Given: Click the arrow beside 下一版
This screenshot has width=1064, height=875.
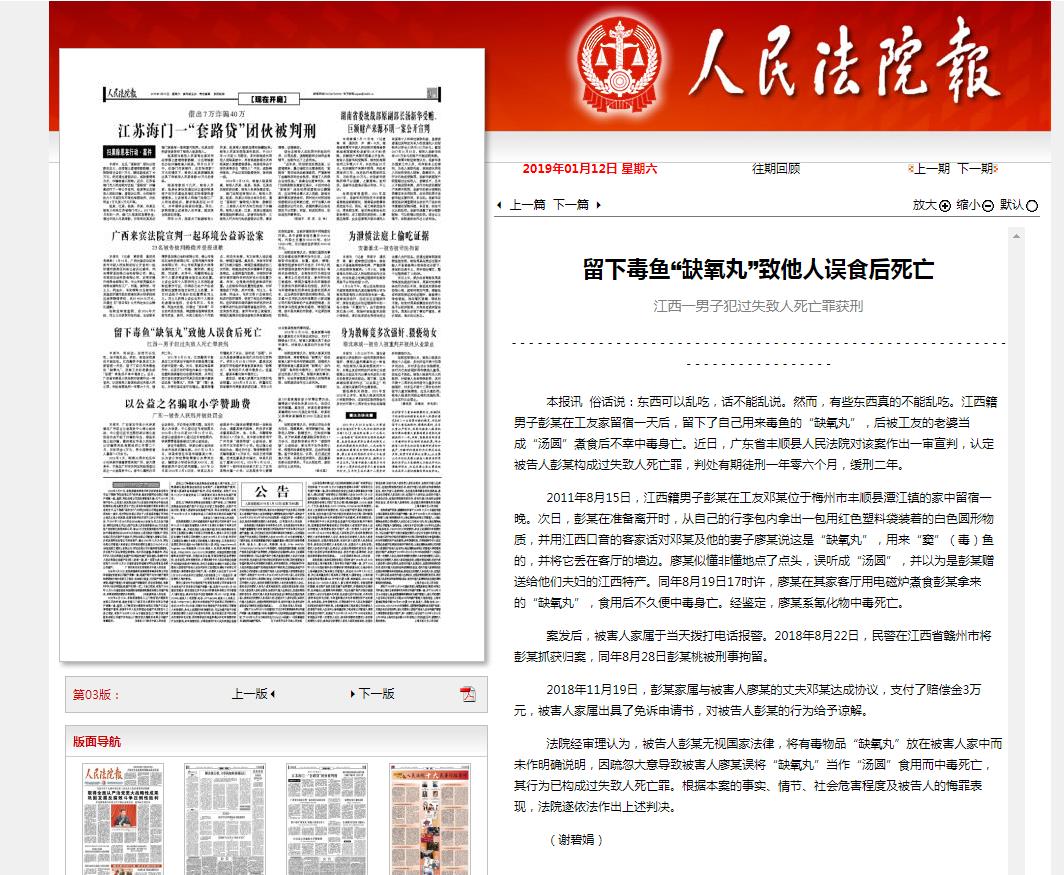Looking at the screenshot, I should [353, 694].
